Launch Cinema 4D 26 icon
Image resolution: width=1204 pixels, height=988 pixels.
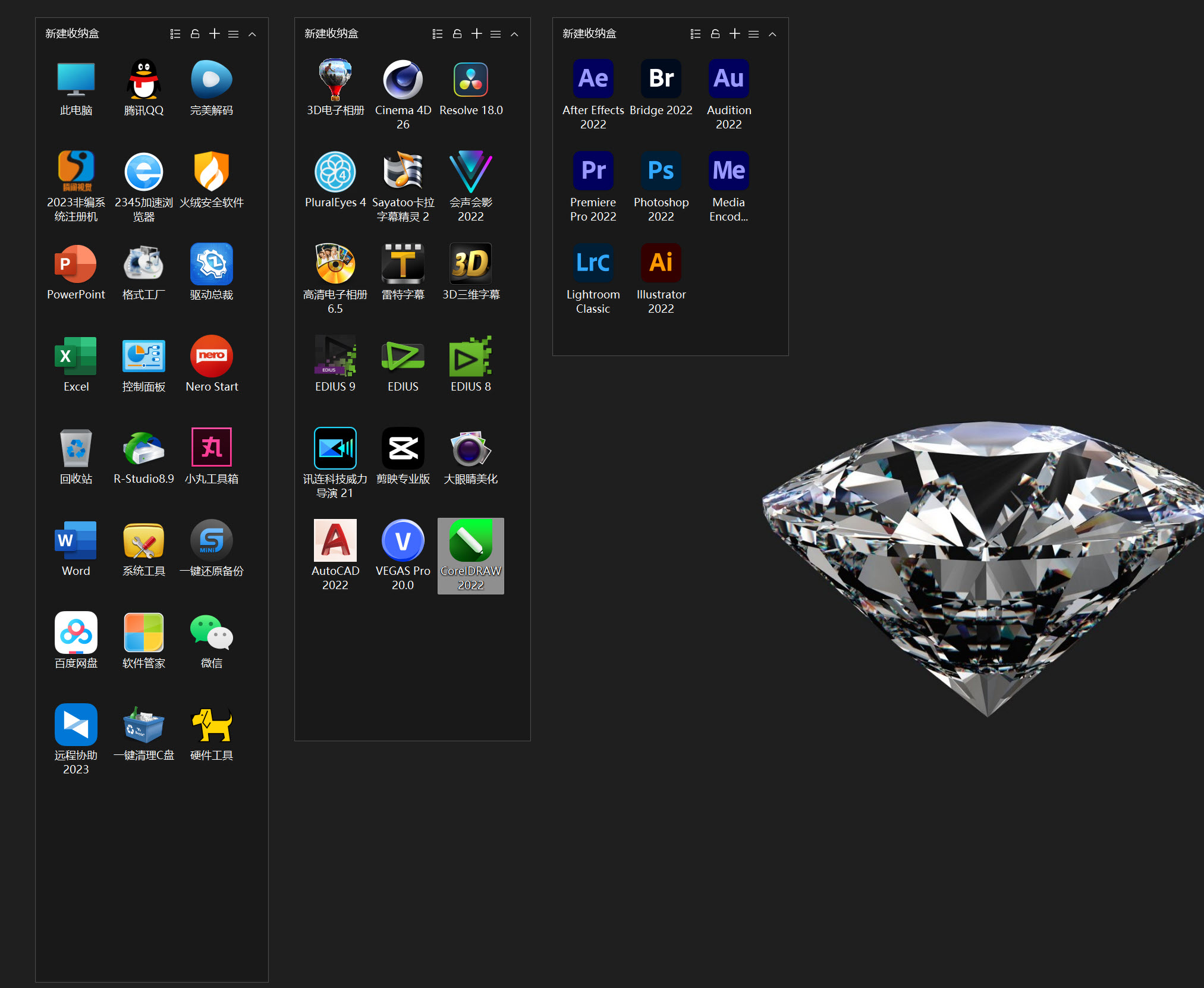[x=403, y=80]
